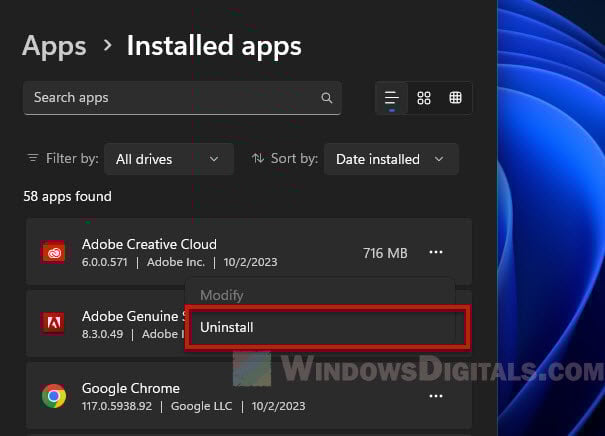Click the Google Chrome app icon
Viewport: 605px width, 436px height.
click(x=54, y=396)
